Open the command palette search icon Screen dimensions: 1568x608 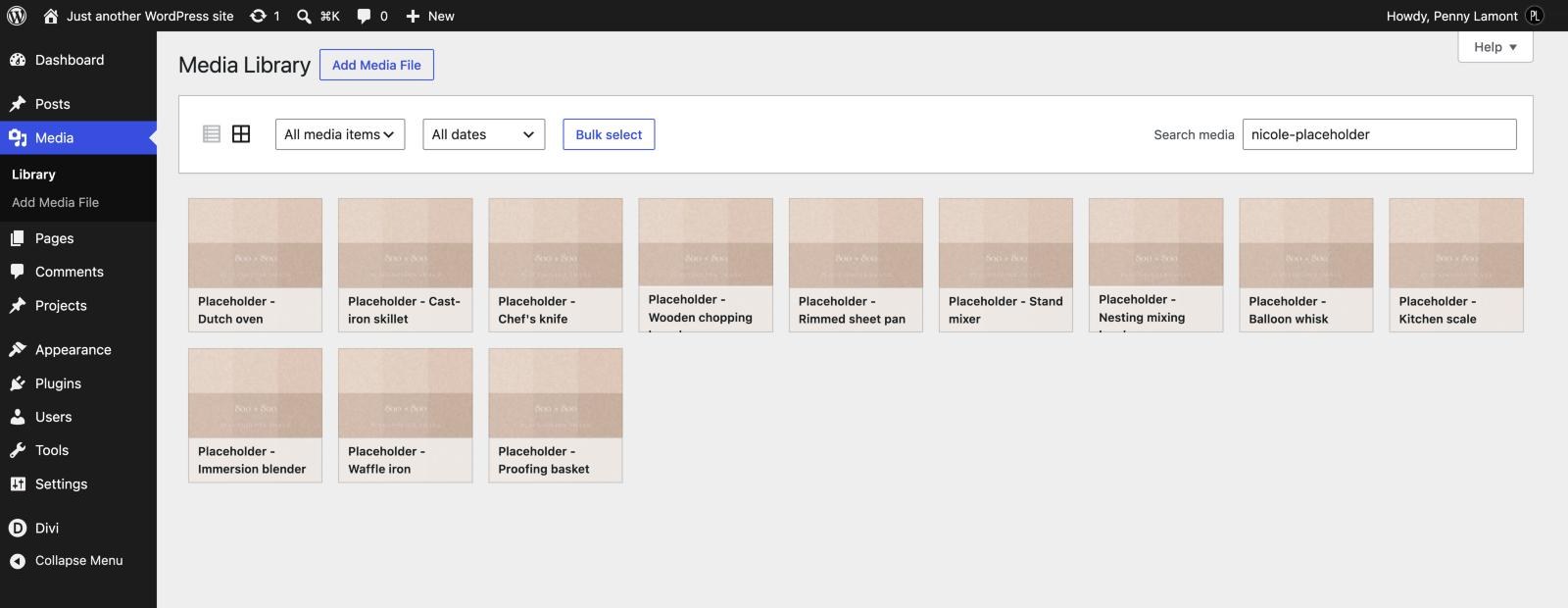pyautogui.click(x=304, y=16)
